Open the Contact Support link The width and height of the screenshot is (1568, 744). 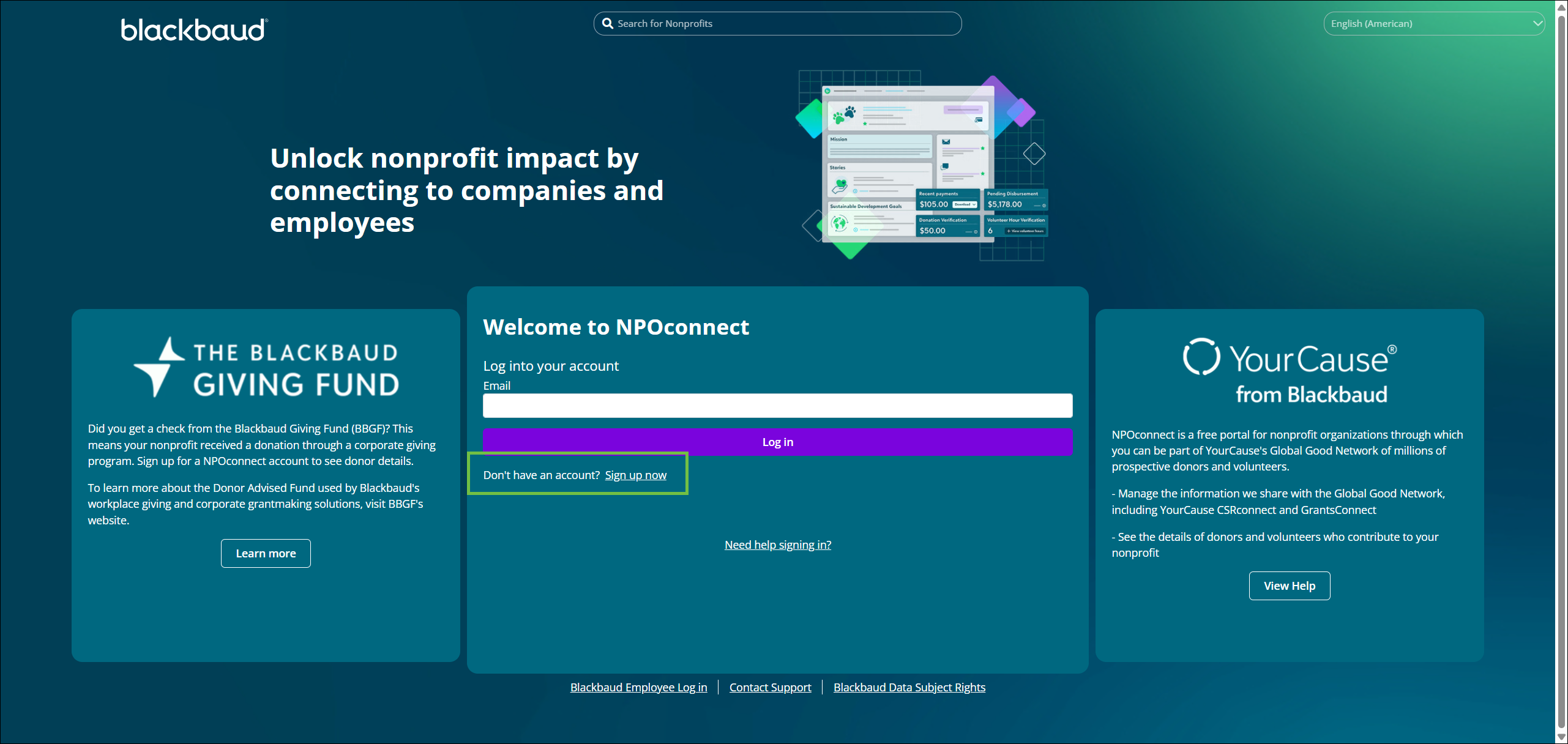tap(770, 687)
